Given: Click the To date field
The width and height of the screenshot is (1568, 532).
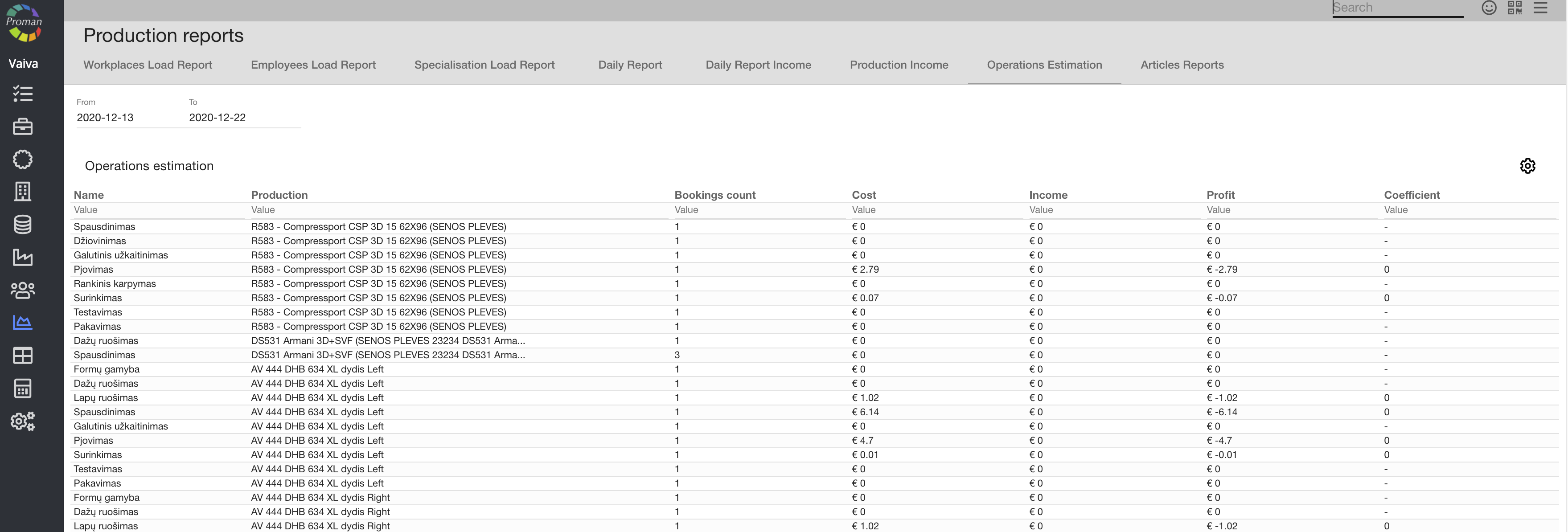Looking at the screenshot, I should click(x=243, y=118).
